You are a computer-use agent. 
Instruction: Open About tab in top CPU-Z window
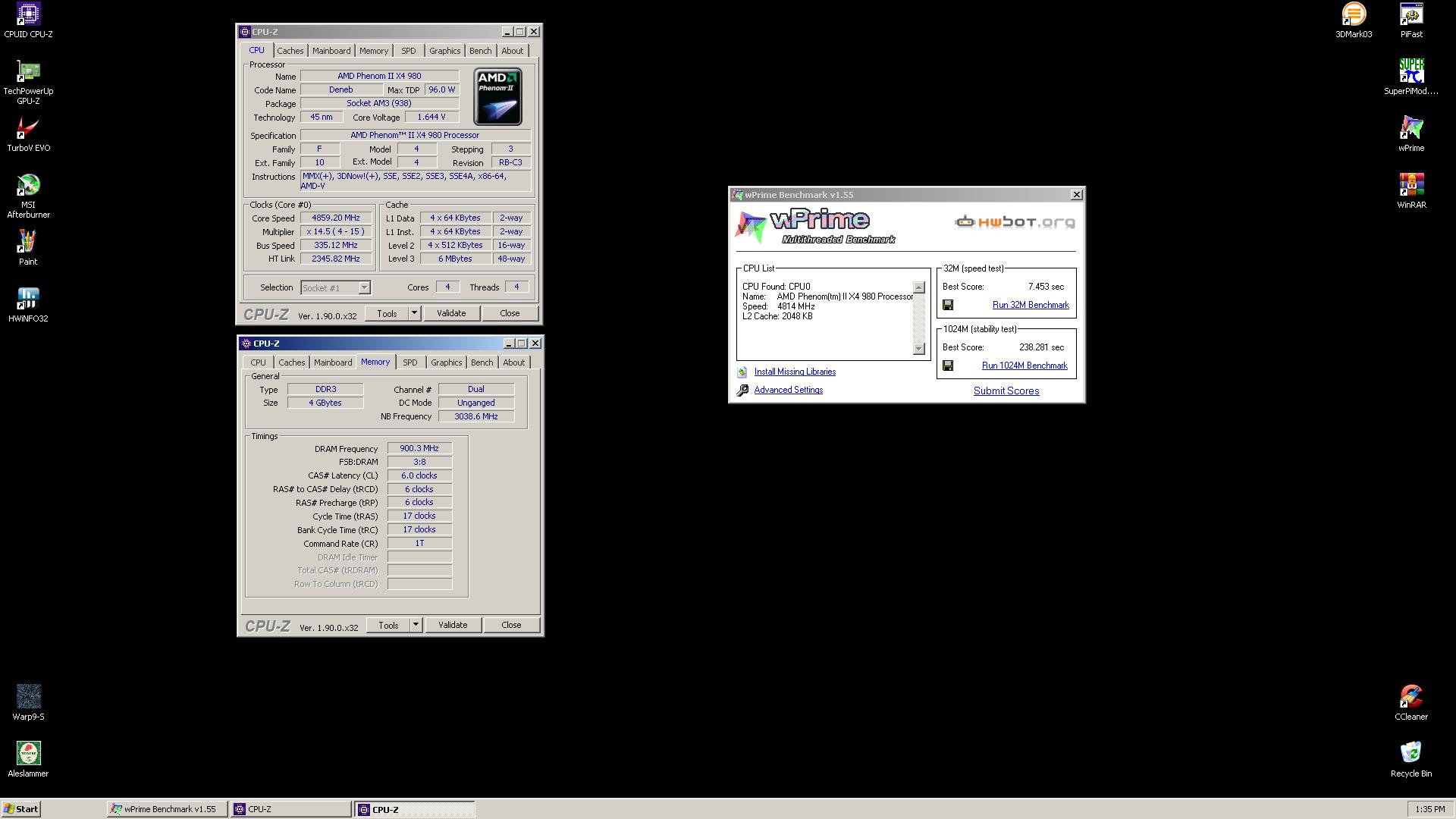[x=512, y=51]
